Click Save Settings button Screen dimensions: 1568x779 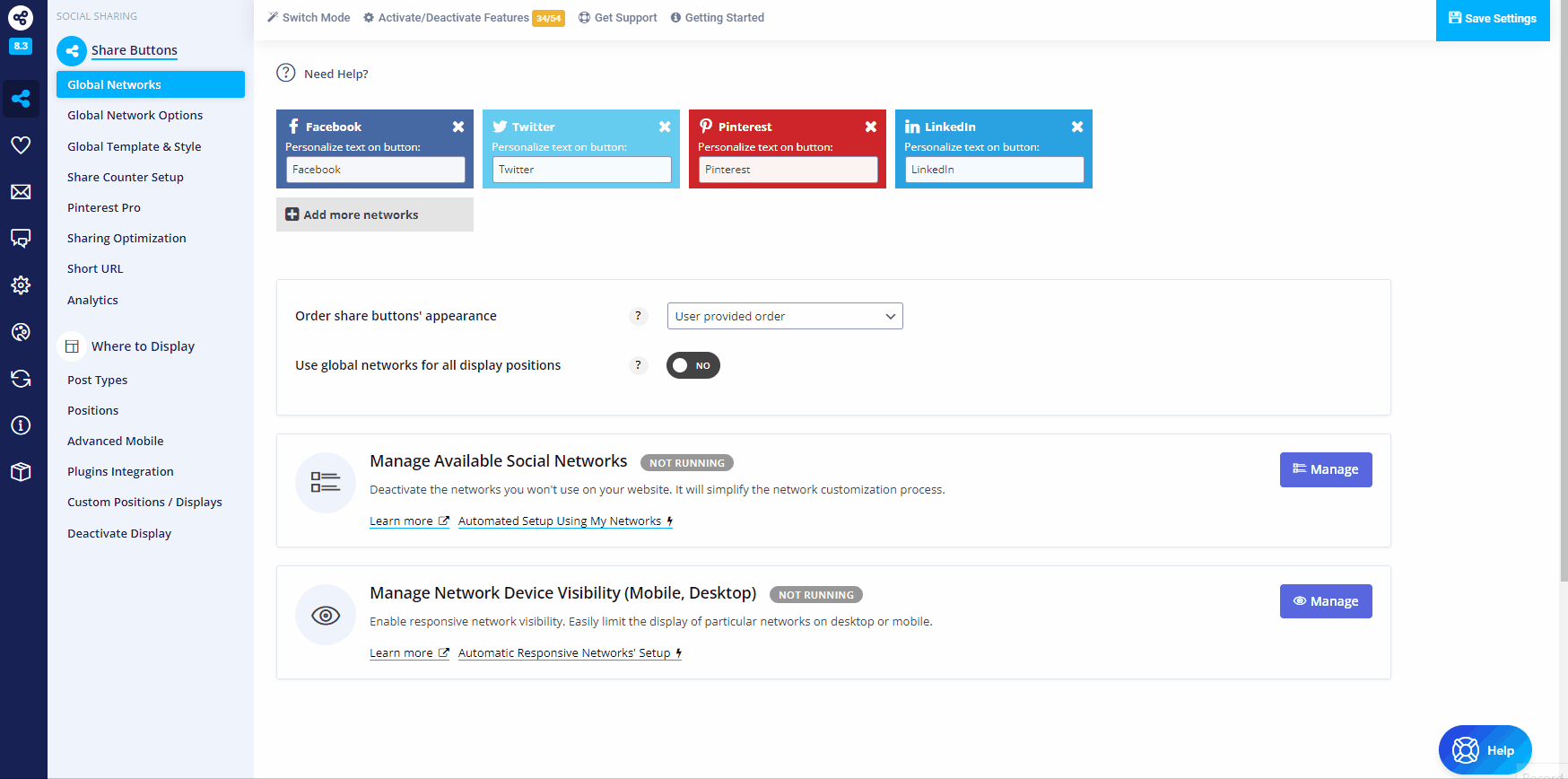tap(1492, 19)
